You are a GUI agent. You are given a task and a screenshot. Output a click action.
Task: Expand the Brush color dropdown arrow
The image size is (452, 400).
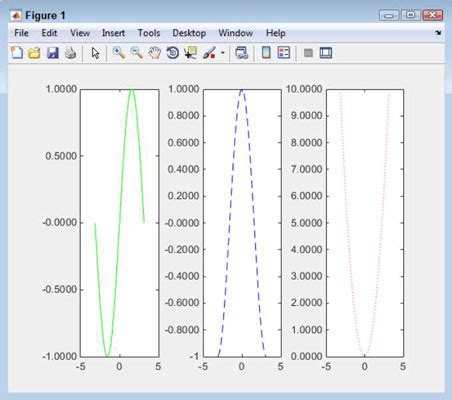click(x=223, y=53)
